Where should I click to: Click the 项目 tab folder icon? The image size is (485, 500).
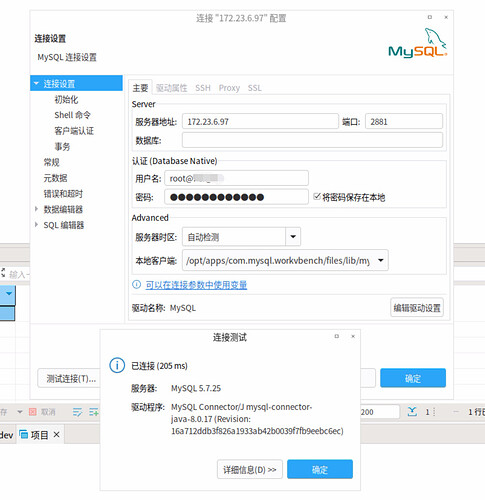point(23,434)
